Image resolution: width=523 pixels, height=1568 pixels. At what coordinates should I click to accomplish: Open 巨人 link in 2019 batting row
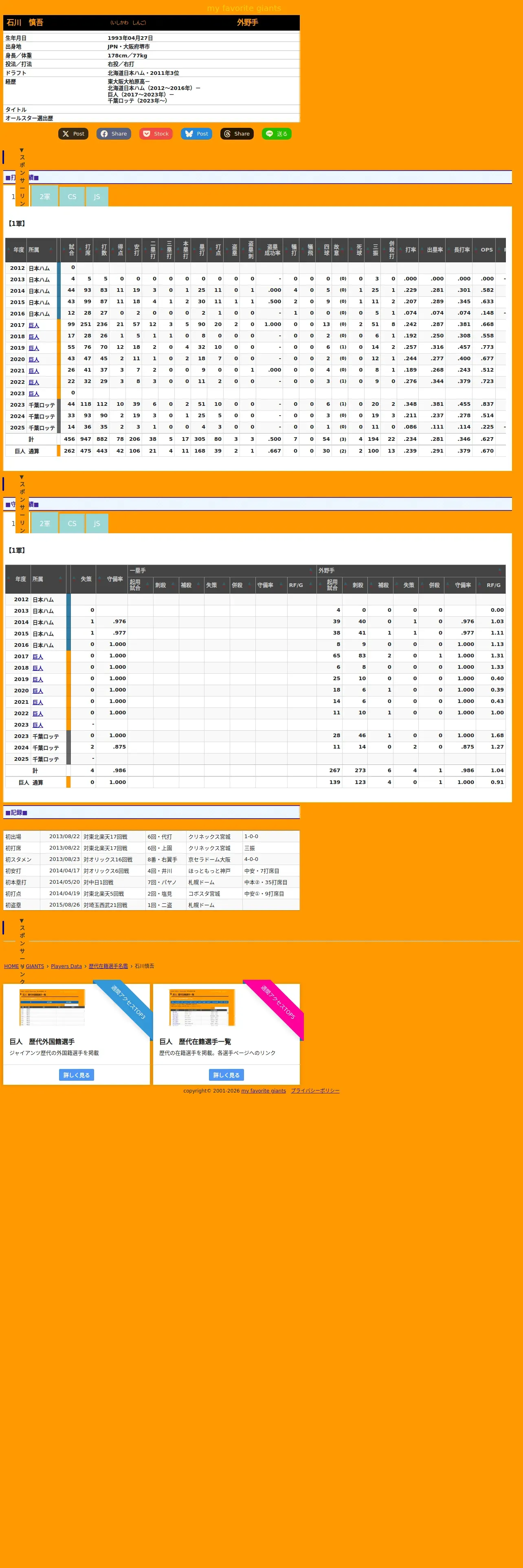click(33, 348)
